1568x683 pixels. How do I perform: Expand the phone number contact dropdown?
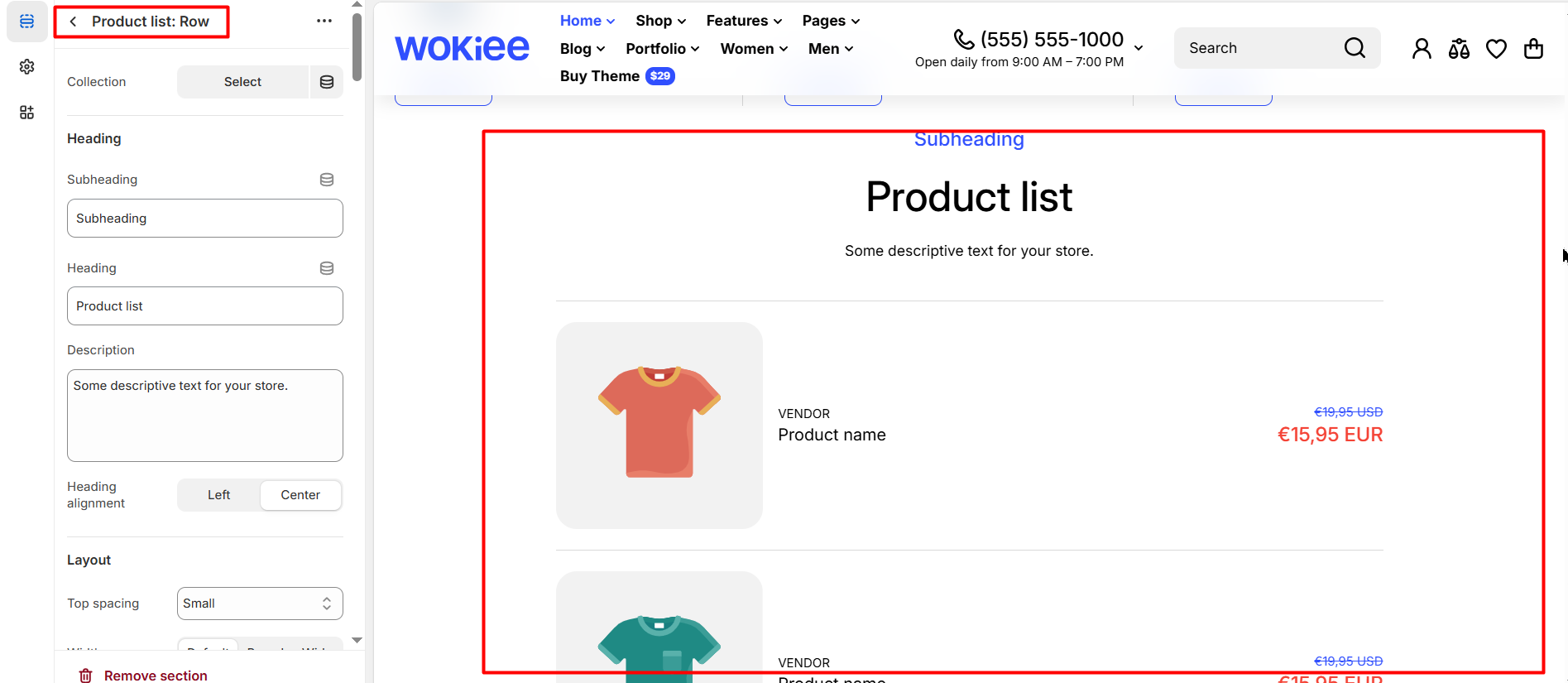(x=1139, y=48)
